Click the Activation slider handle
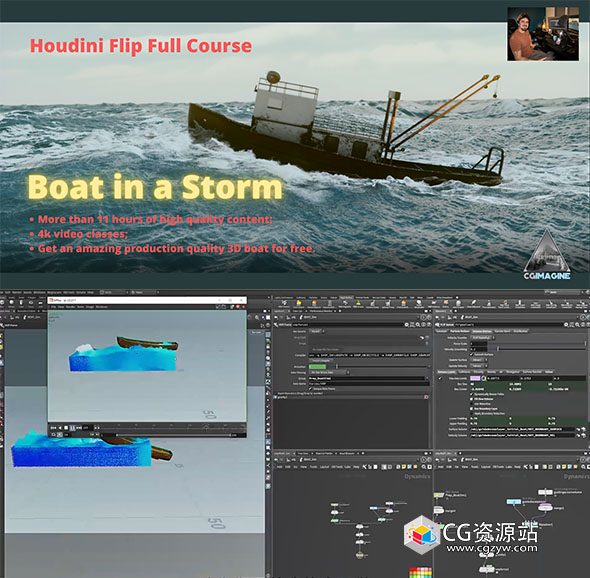The height and width of the screenshot is (578, 590). [x=337, y=367]
